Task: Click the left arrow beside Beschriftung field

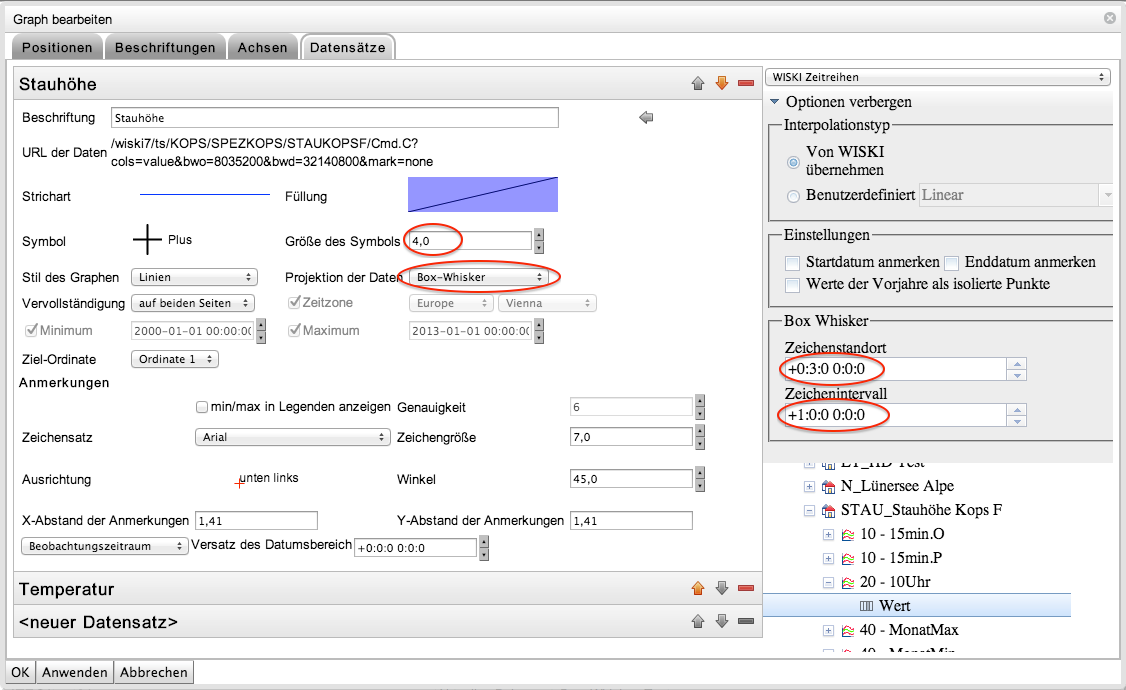Action: [x=646, y=118]
